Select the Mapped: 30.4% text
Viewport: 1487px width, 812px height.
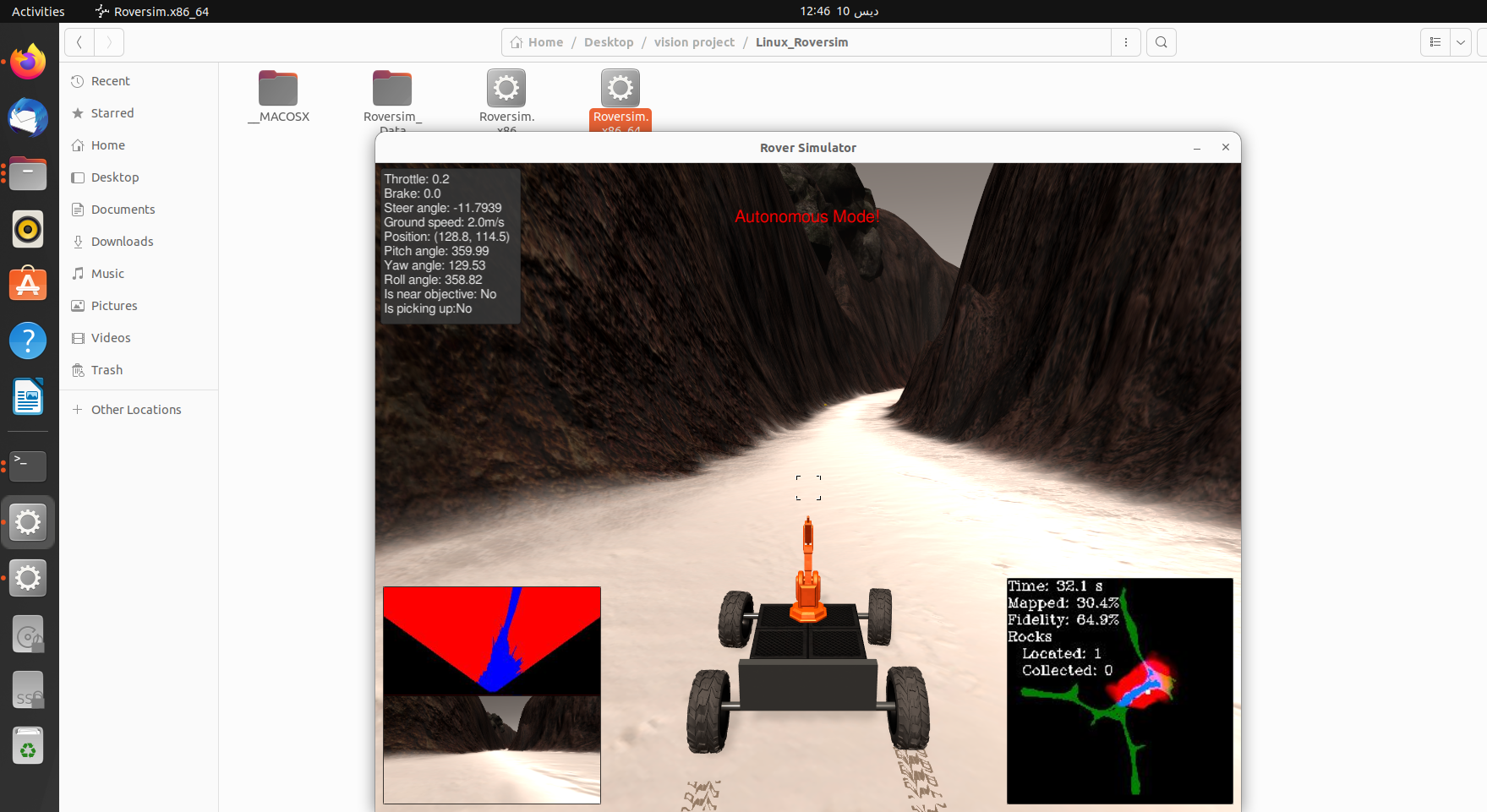1063,603
